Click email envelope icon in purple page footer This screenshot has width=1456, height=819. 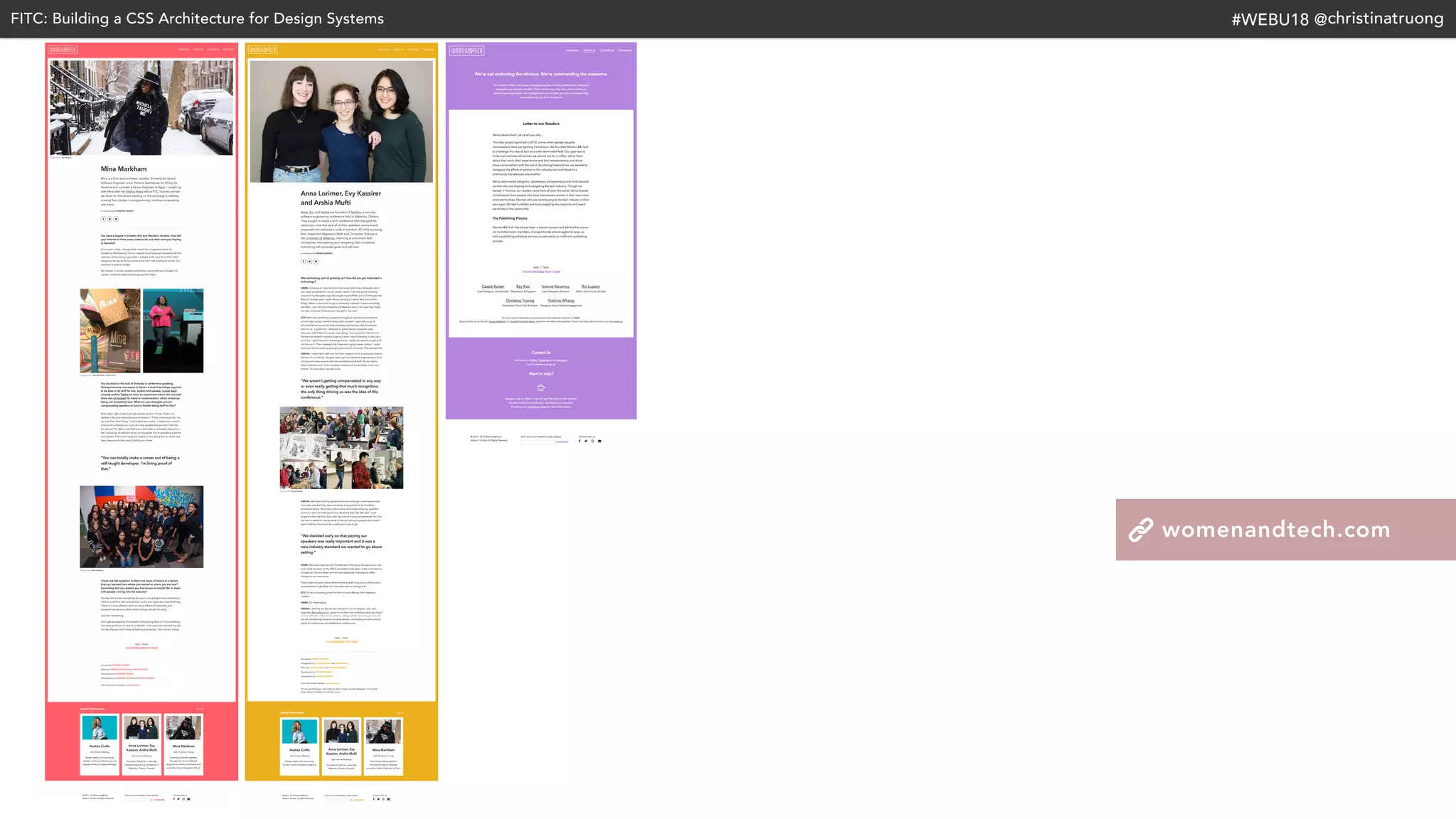pyautogui.click(x=599, y=441)
